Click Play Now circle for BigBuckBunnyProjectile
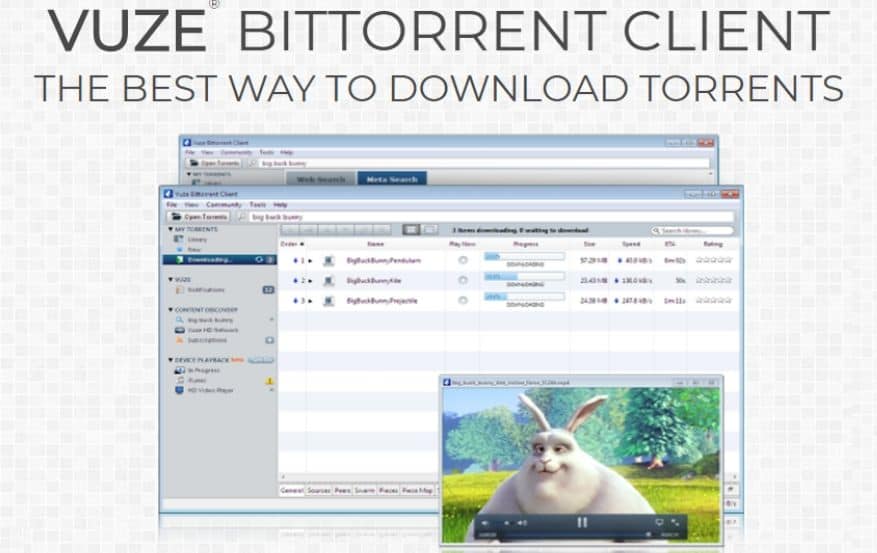 coord(463,300)
